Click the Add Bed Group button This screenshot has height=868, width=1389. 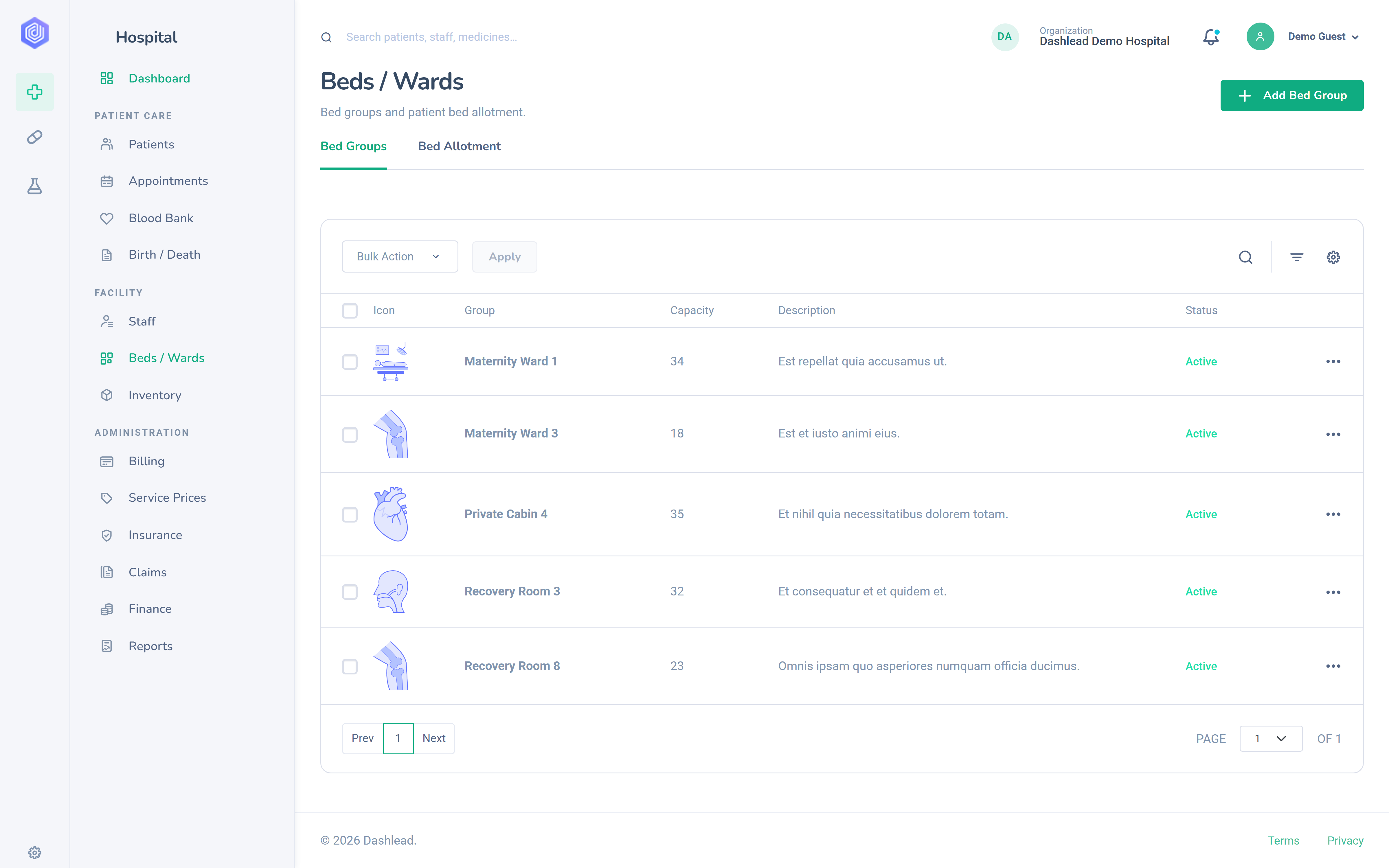1291,95
